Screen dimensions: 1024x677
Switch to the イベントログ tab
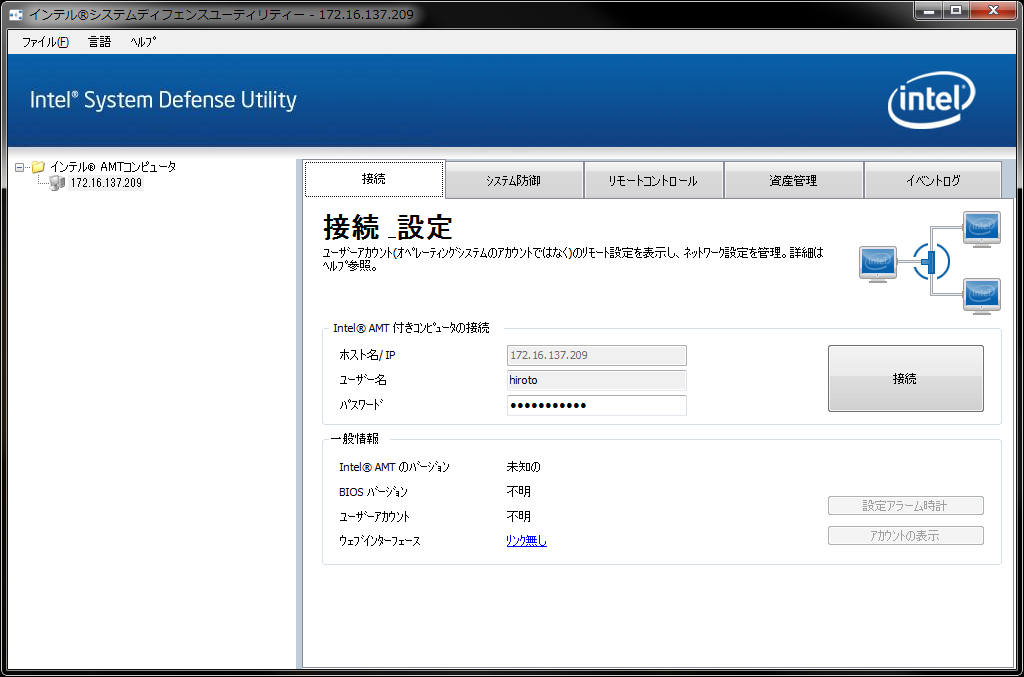pos(933,181)
